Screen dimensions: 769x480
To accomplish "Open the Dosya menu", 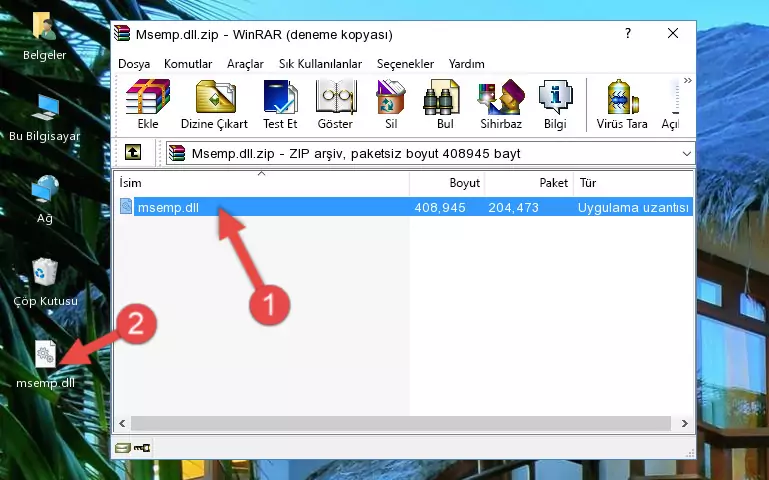I will (x=134, y=64).
